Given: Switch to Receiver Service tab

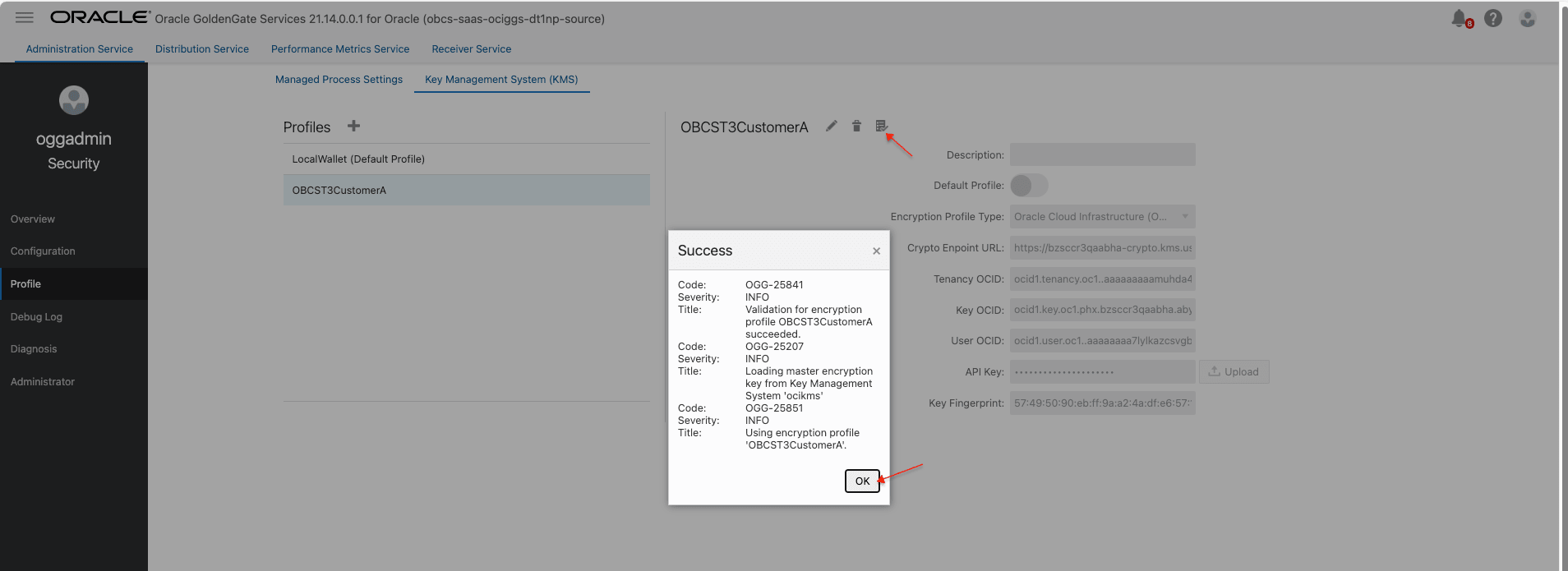Looking at the screenshot, I should coord(472,49).
